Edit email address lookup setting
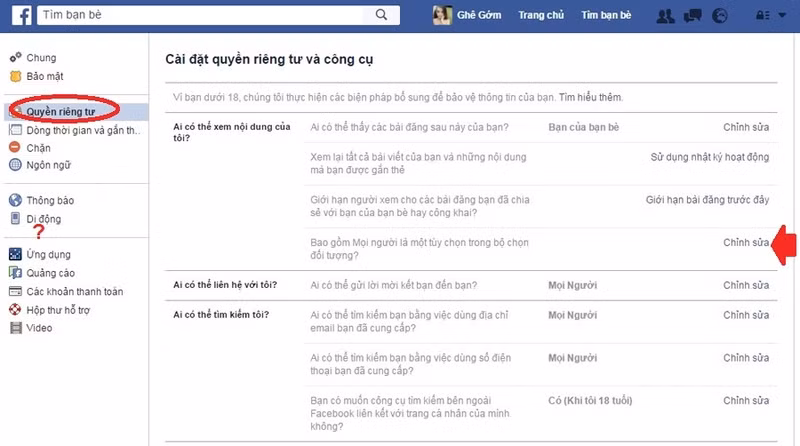The image size is (800, 446). [746, 315]
